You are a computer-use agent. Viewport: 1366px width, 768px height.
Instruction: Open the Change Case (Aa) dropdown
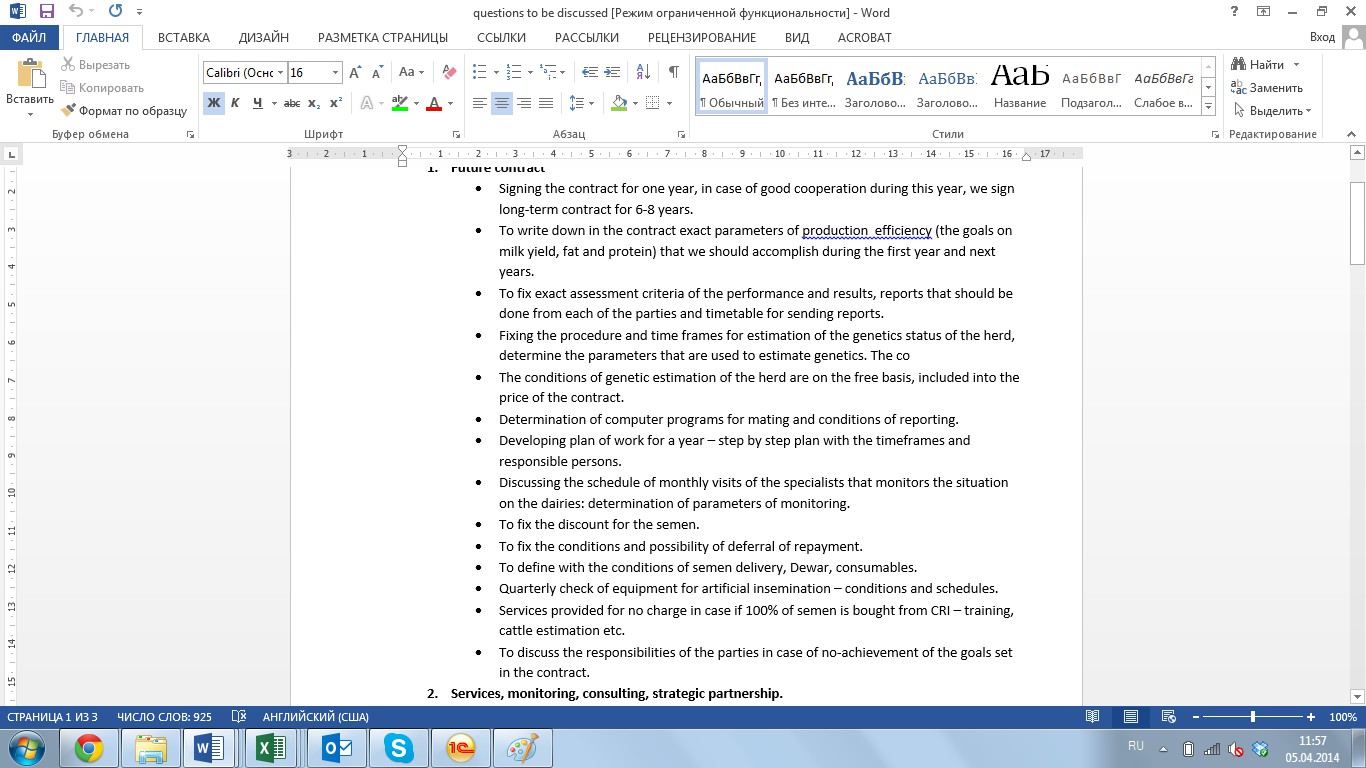pos(411,73)
